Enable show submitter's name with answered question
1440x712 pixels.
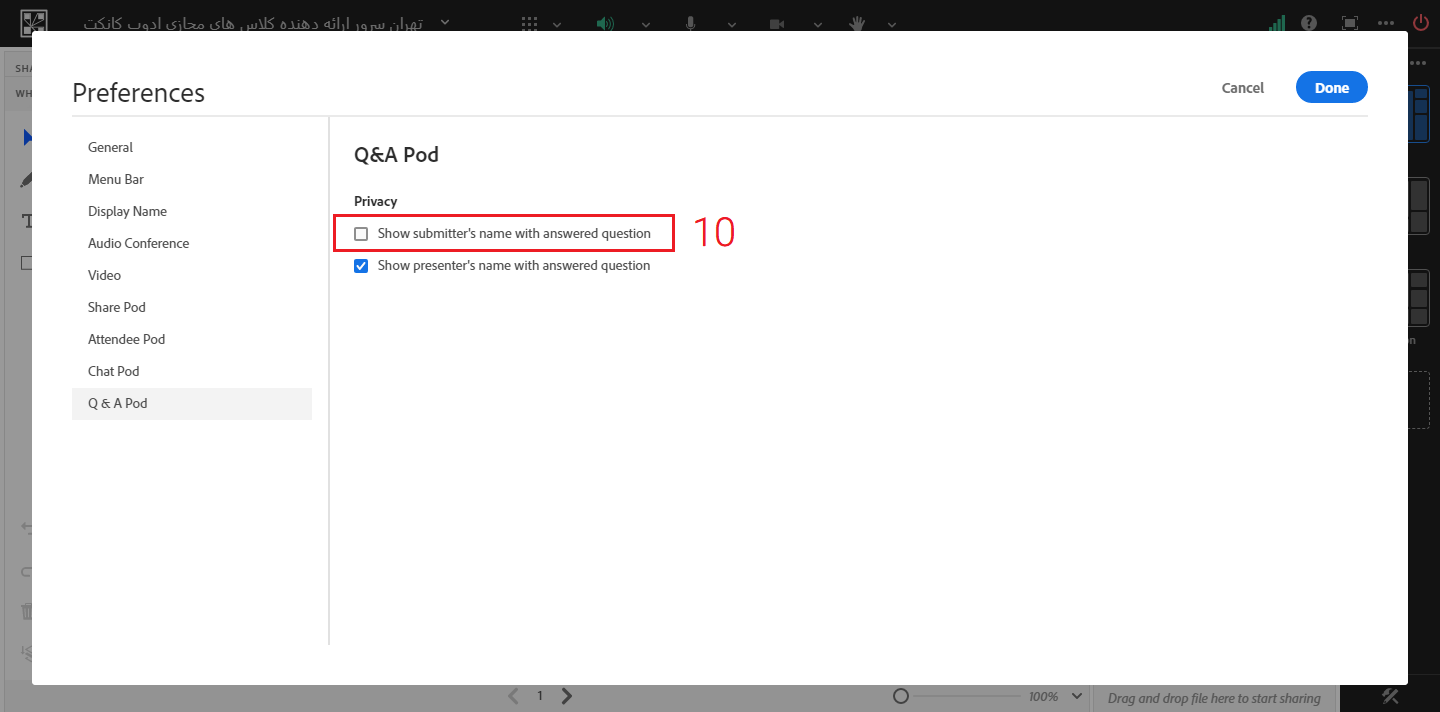click(x=362, y=234)
